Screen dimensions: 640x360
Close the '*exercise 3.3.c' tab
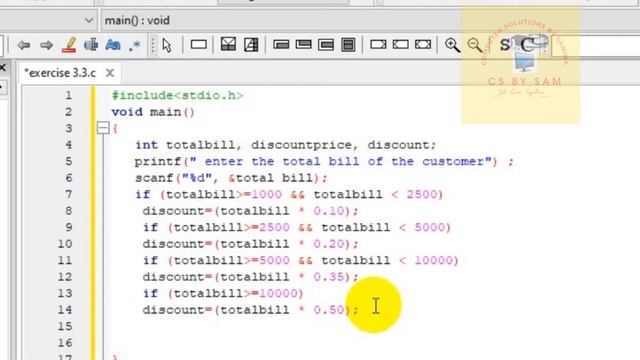pos(110,73)
